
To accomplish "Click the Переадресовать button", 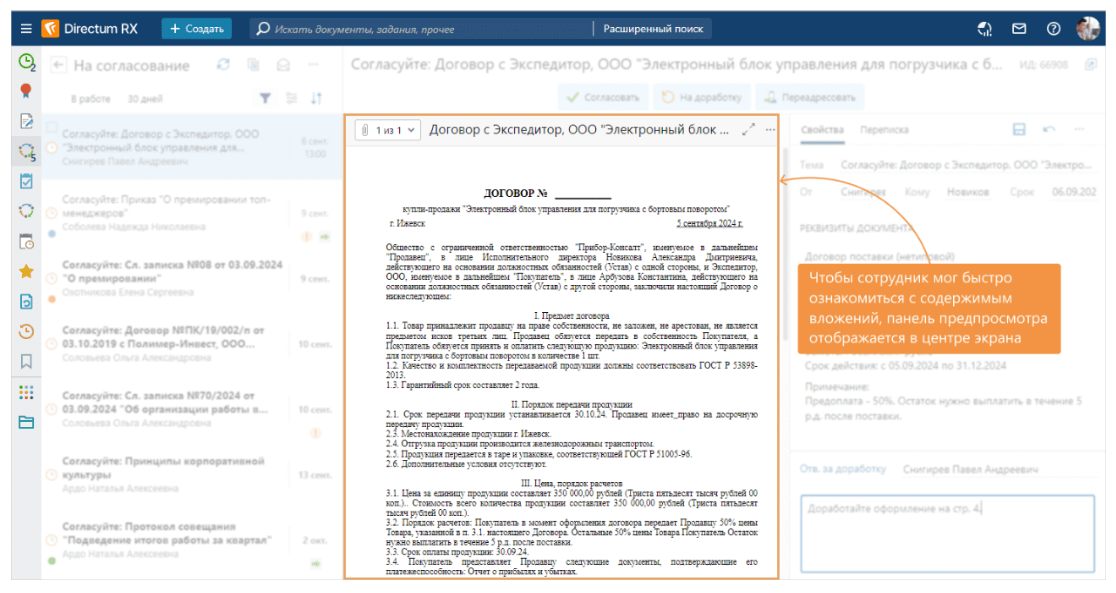I will 811,98.
